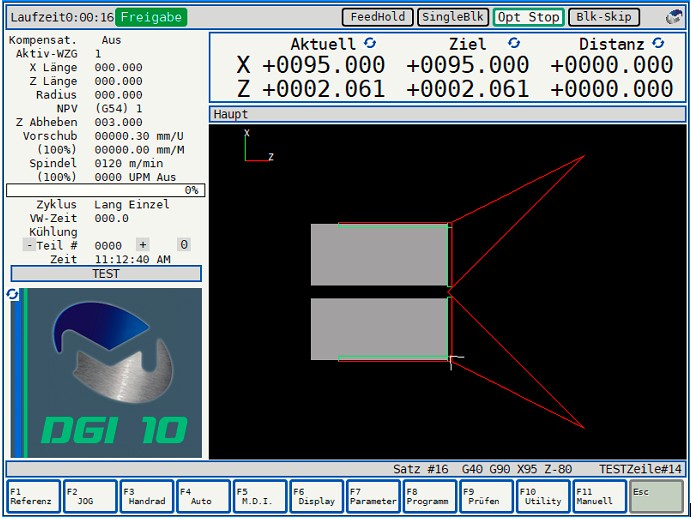
Task: Click the refresh icon next to Aktuell
Action: pos(370,43)
